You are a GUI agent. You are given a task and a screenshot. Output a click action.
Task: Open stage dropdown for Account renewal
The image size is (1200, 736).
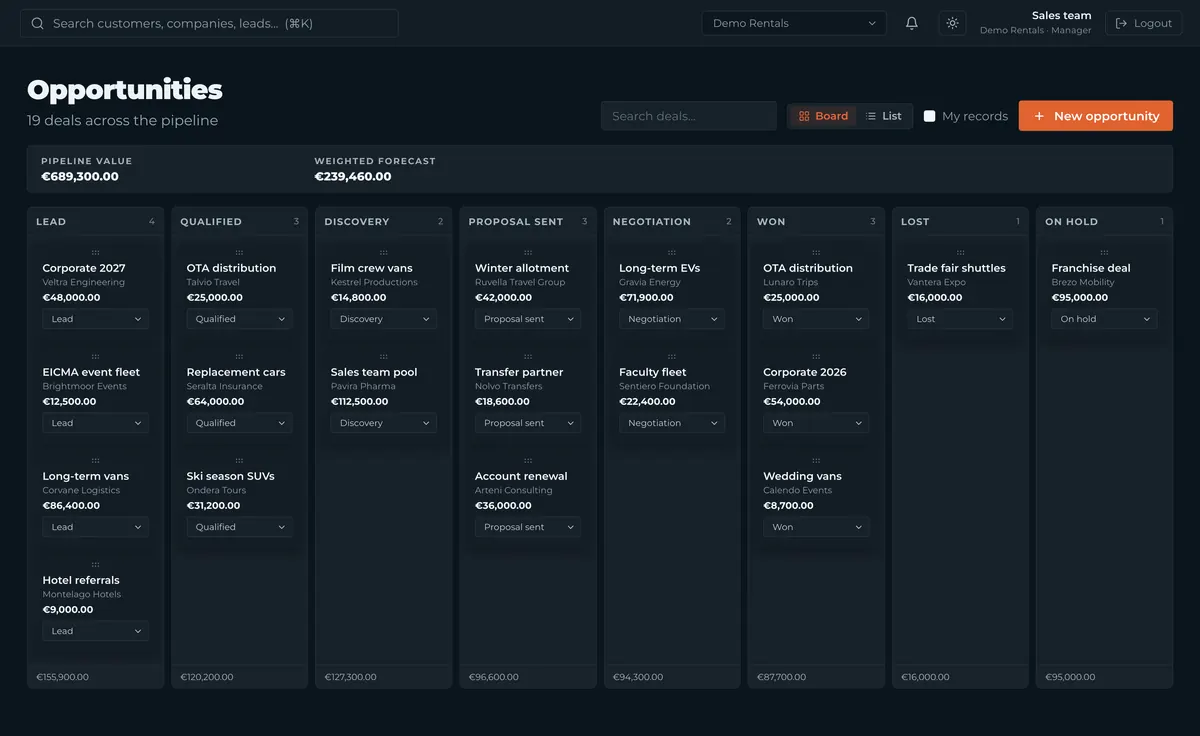[x=528, y=527]
